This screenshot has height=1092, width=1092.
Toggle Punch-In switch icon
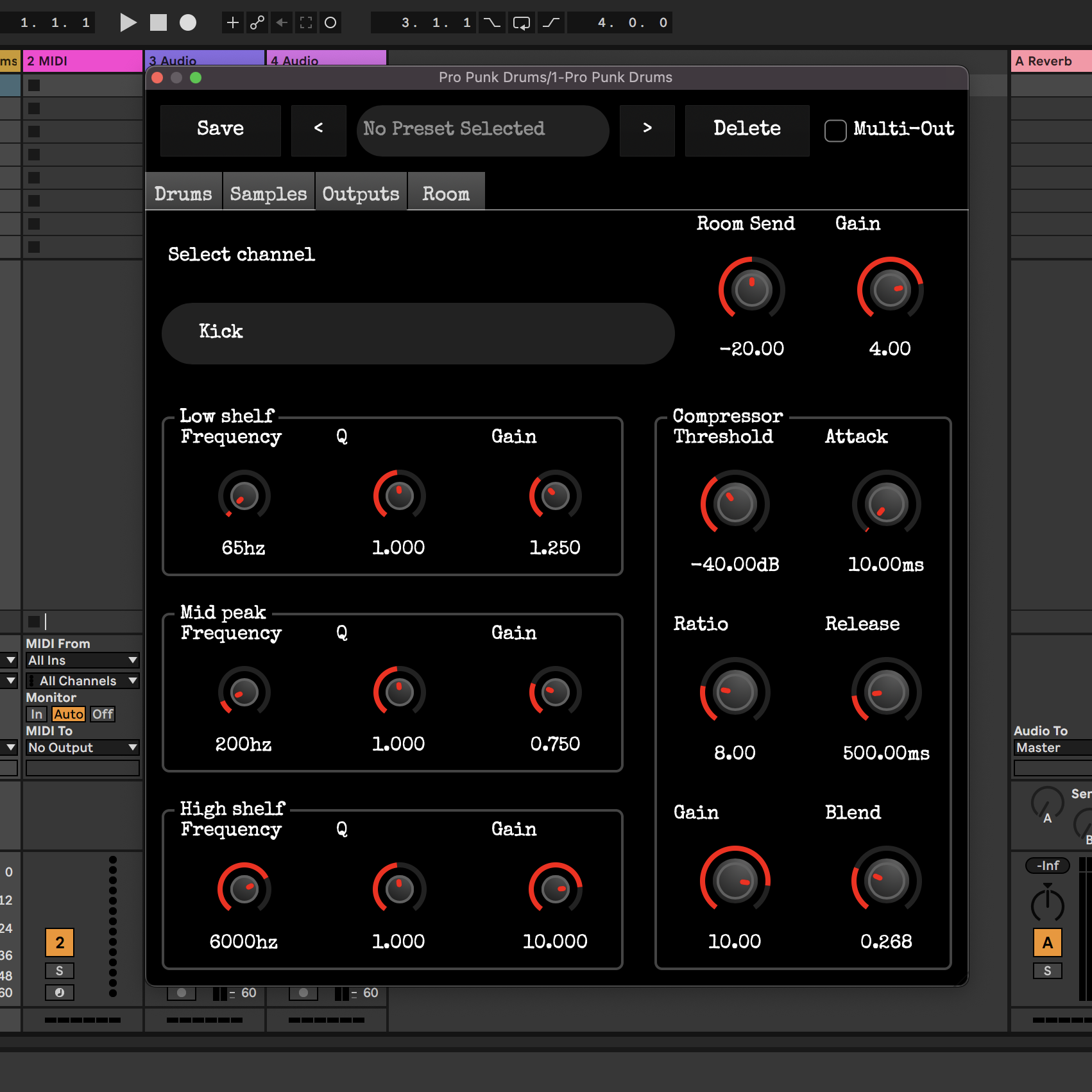pos(492,22)
